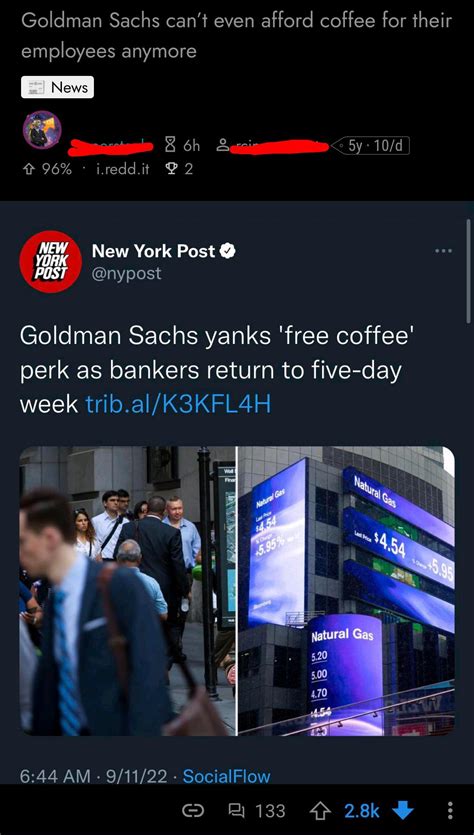Tap the @nypost handle
474x835 pixels.
click(x=126, y=274)
